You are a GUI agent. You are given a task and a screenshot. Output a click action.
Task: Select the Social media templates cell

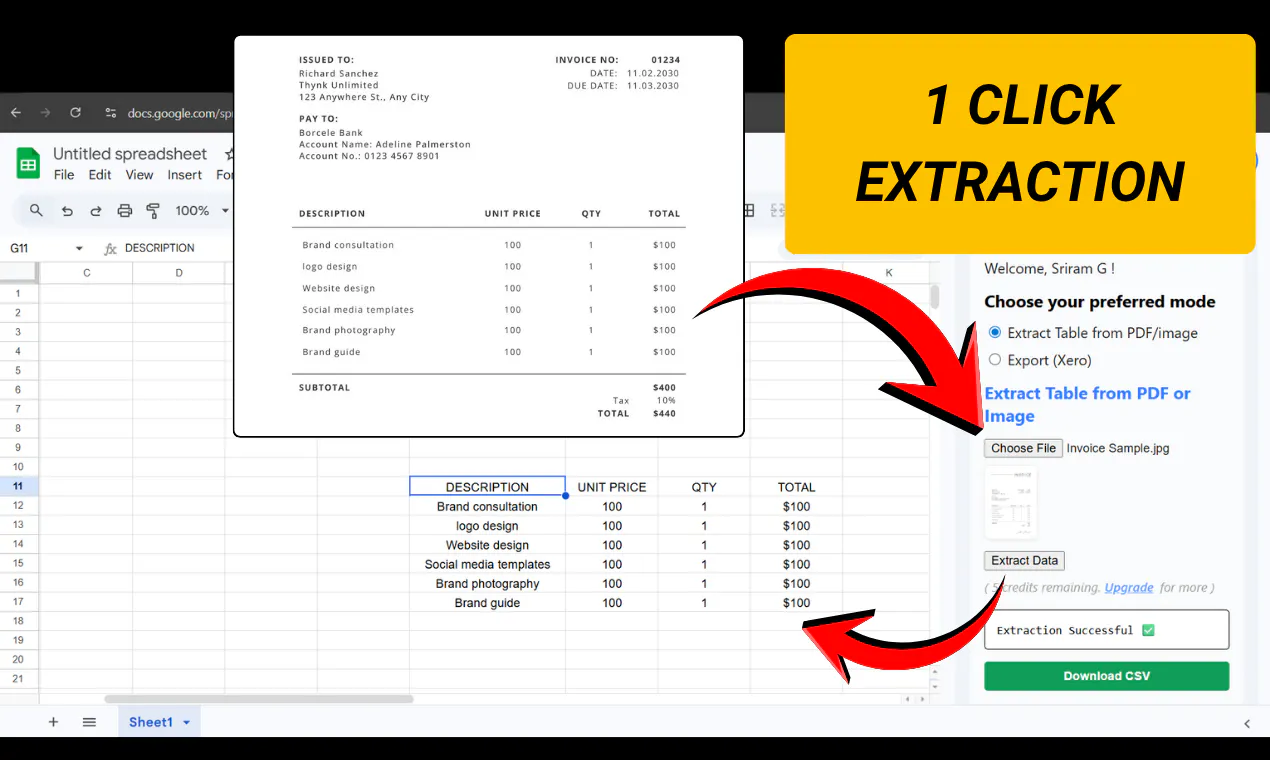coord(487,564)
